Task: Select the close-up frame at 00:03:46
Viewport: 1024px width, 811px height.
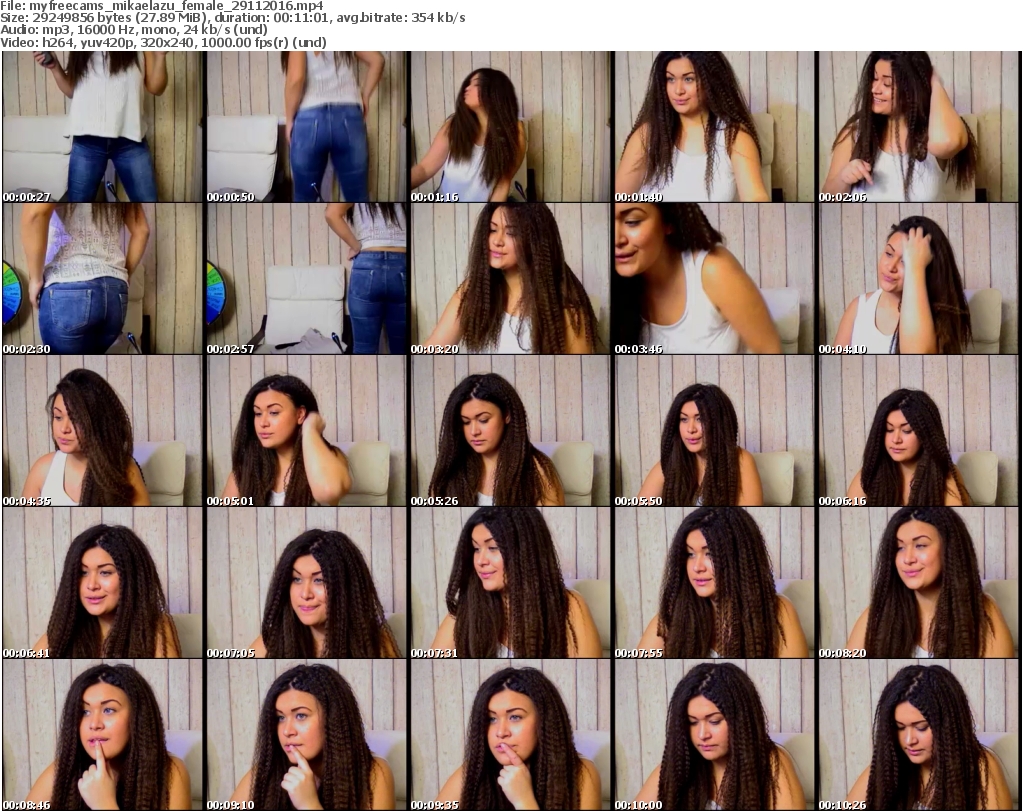Action: pyautogui.click(x=714, y=279)
